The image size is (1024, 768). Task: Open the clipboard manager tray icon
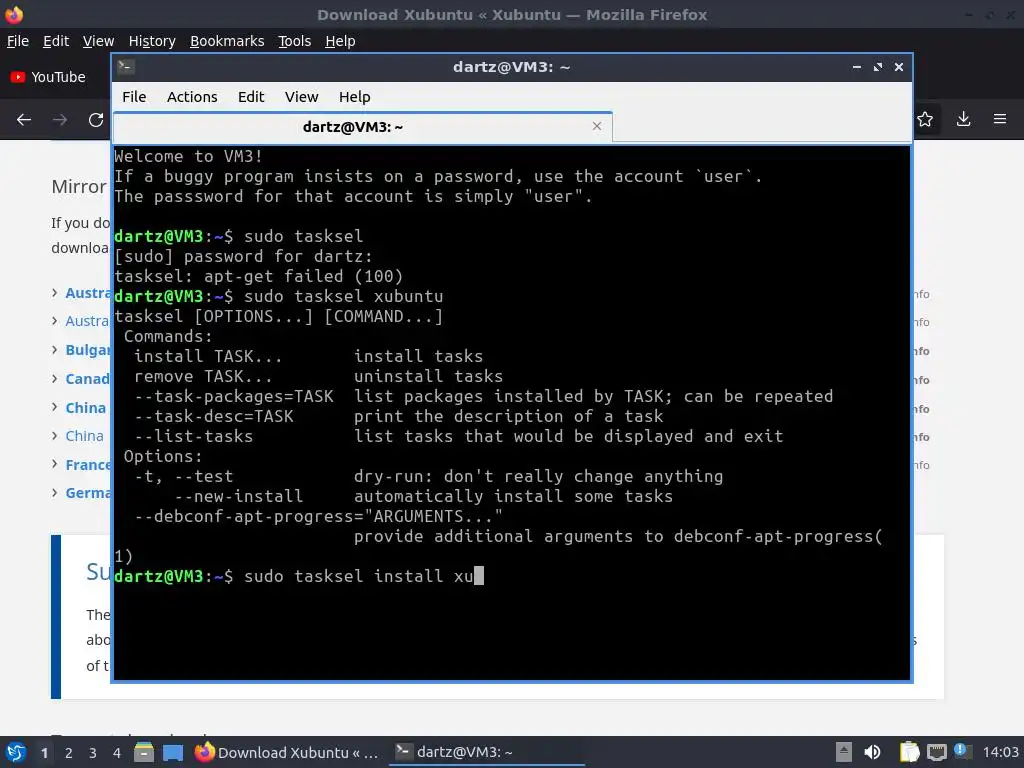(909, 752)
